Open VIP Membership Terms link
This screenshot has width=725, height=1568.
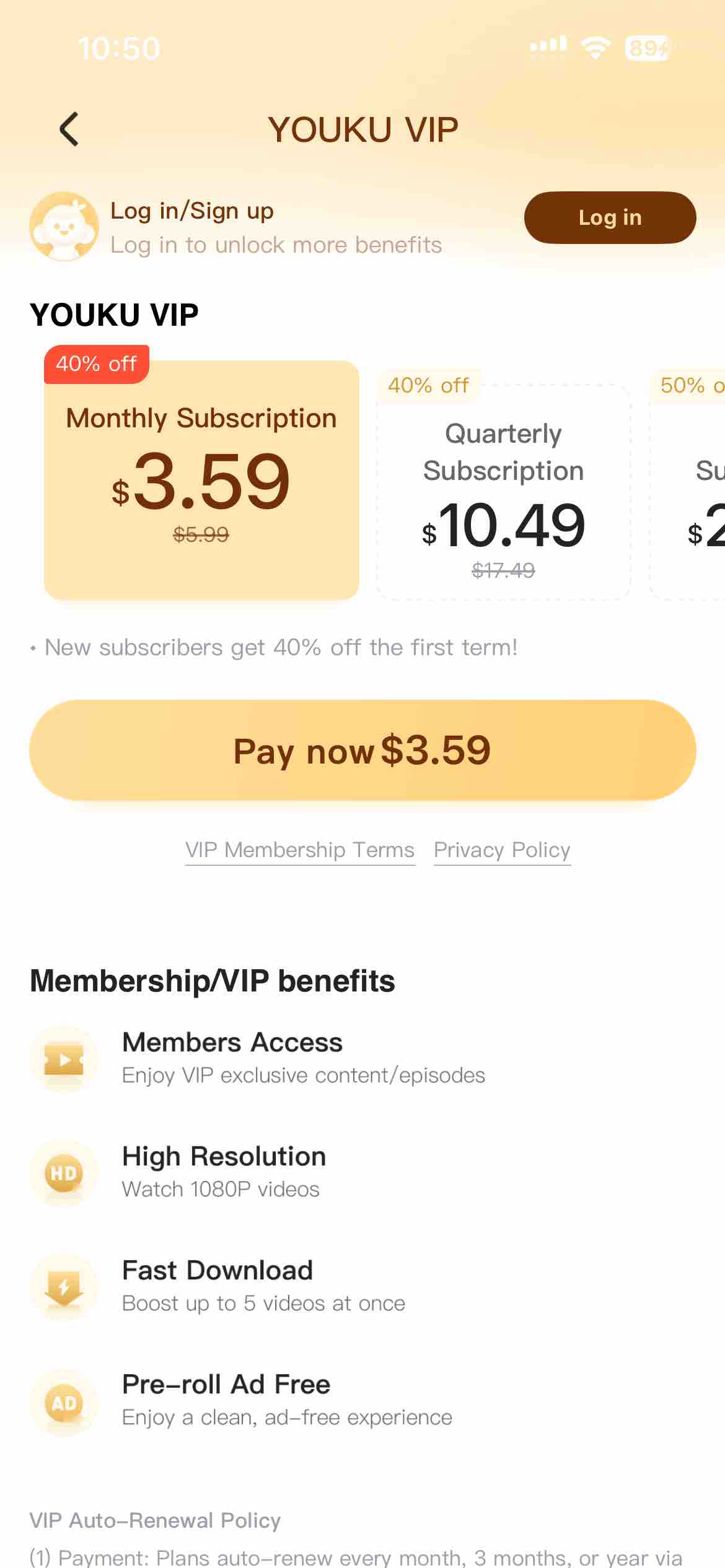300,850
